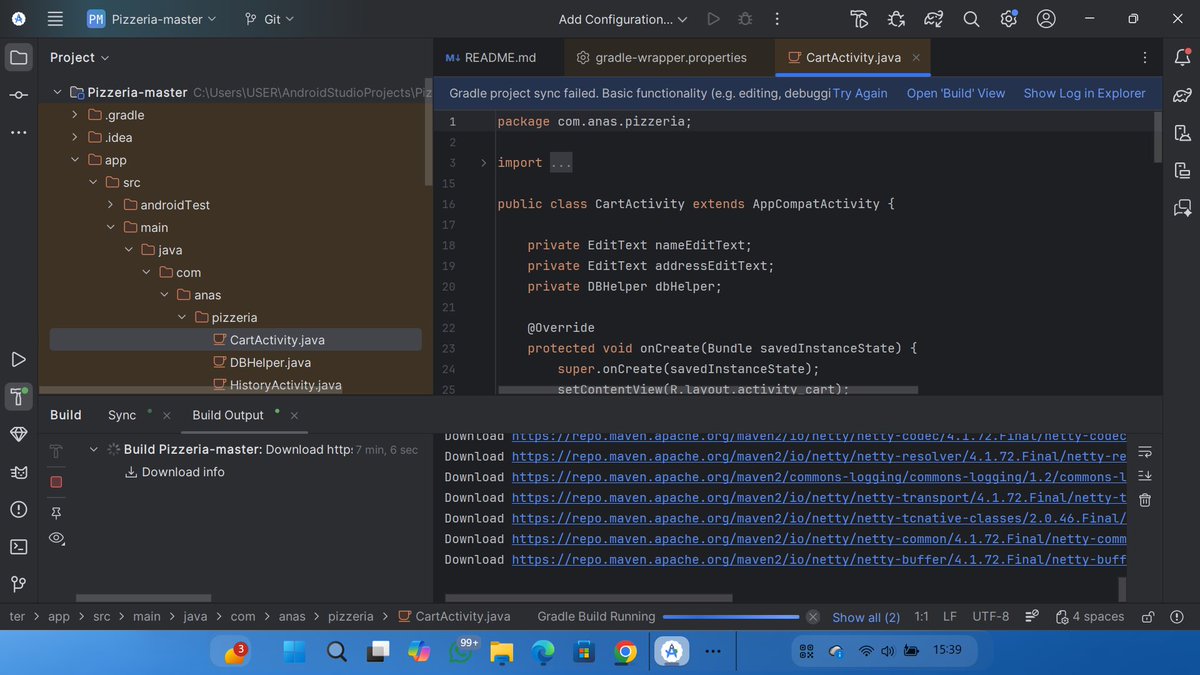Open IDE settings gear icon
1200x675 pixels.
pos(1008,19)
